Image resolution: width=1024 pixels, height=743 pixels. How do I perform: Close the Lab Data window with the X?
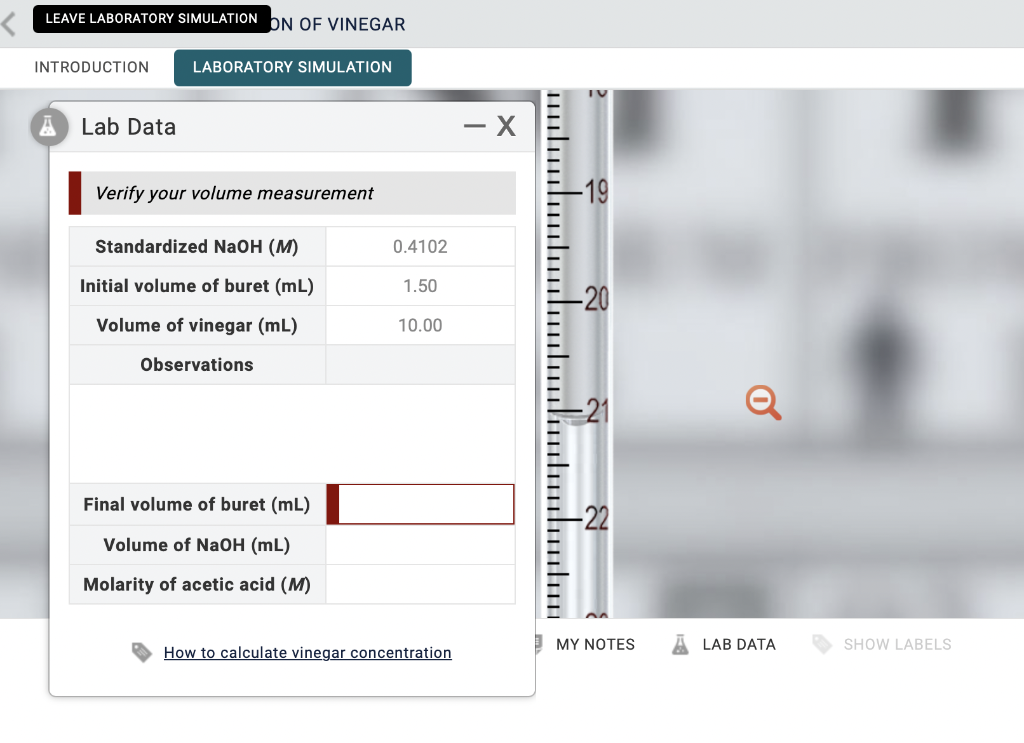(x=506, y=126)
